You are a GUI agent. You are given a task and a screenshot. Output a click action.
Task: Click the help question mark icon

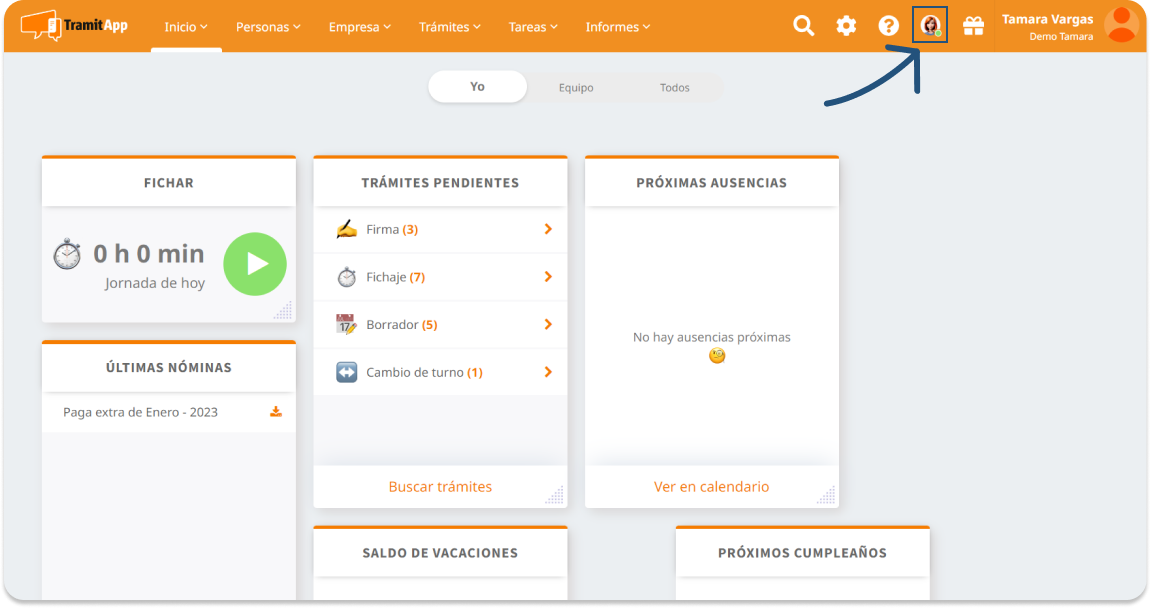coord(888,26)
